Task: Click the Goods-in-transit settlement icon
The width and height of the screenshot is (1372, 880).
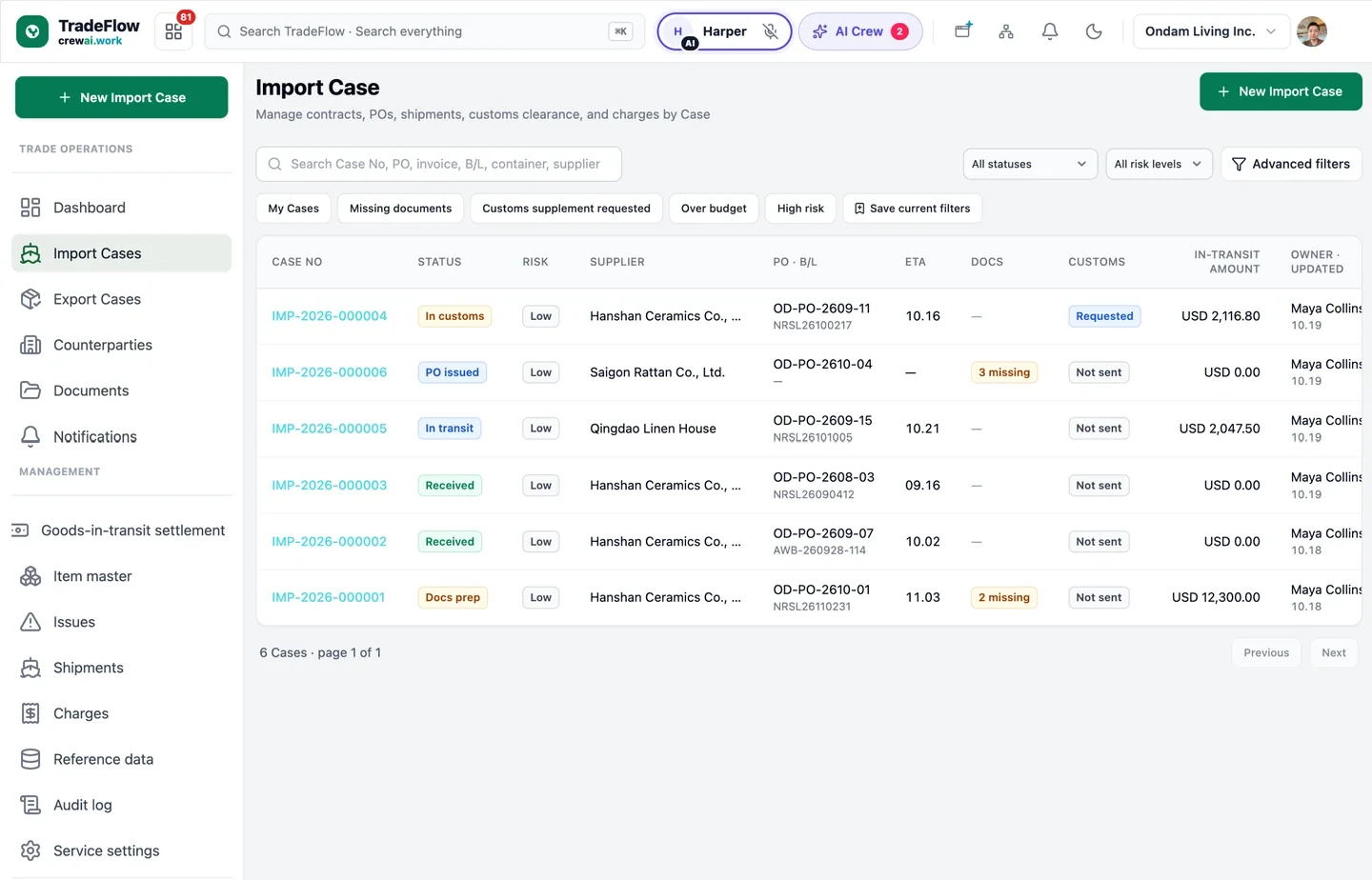Action: 20,530
